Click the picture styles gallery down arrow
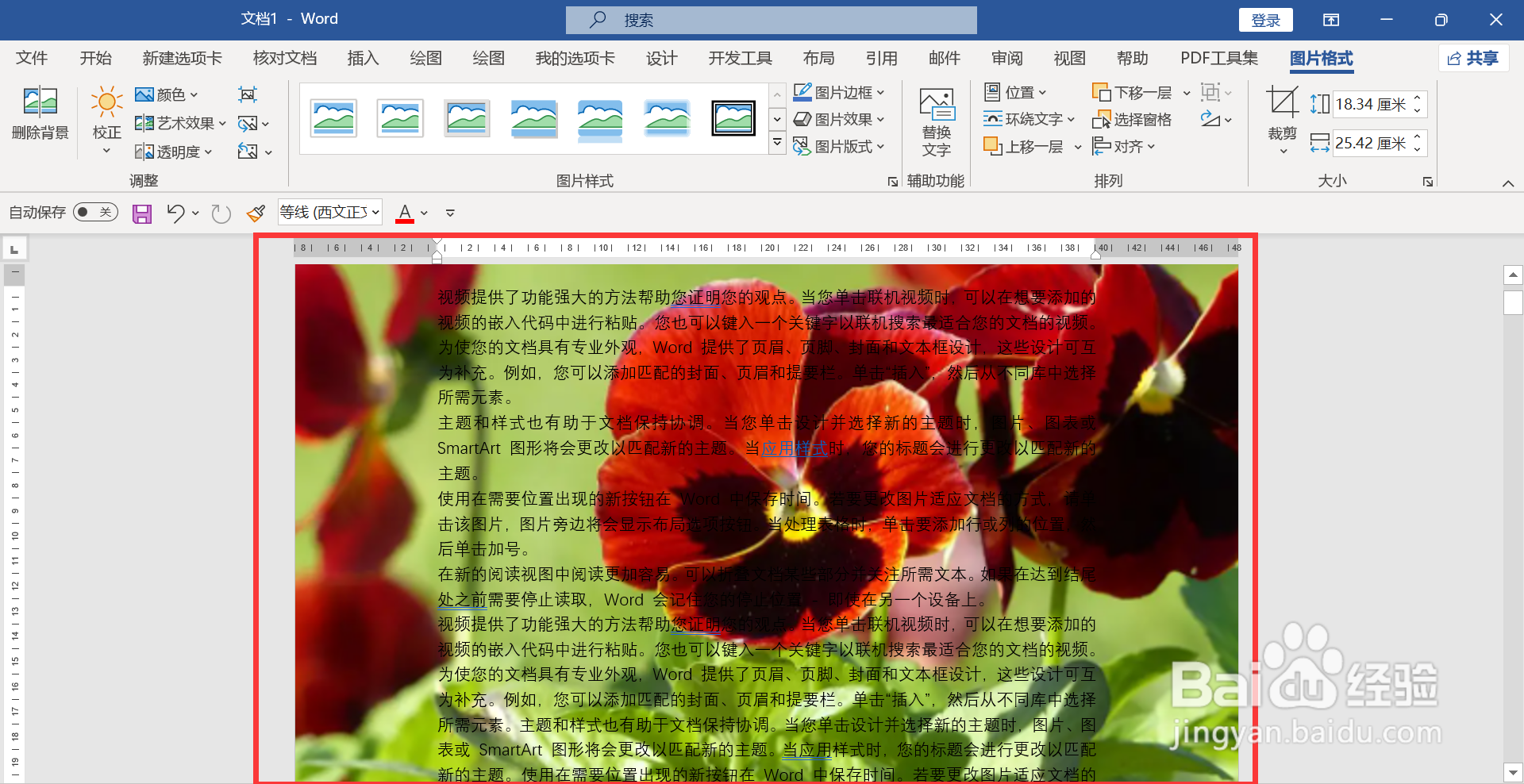This screenshot has height=784, width=1524. coord(778,119)
